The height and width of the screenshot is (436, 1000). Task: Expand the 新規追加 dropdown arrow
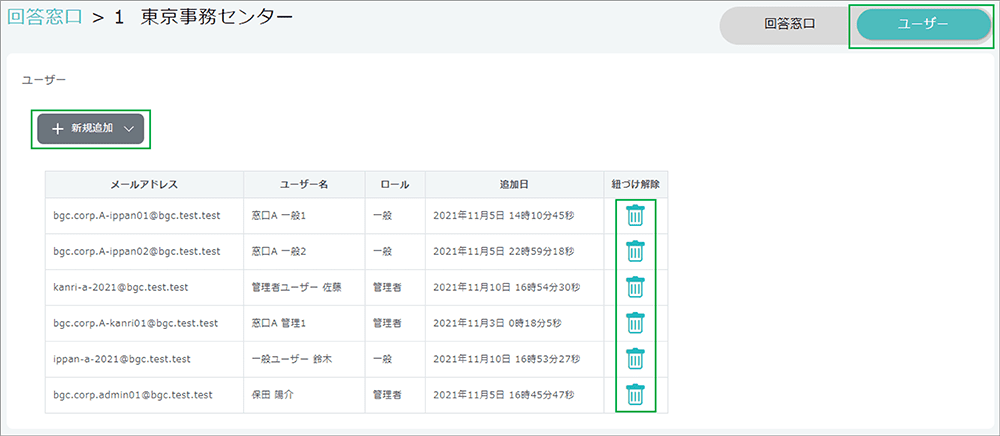pyautogui.click(x=130, y=129)
